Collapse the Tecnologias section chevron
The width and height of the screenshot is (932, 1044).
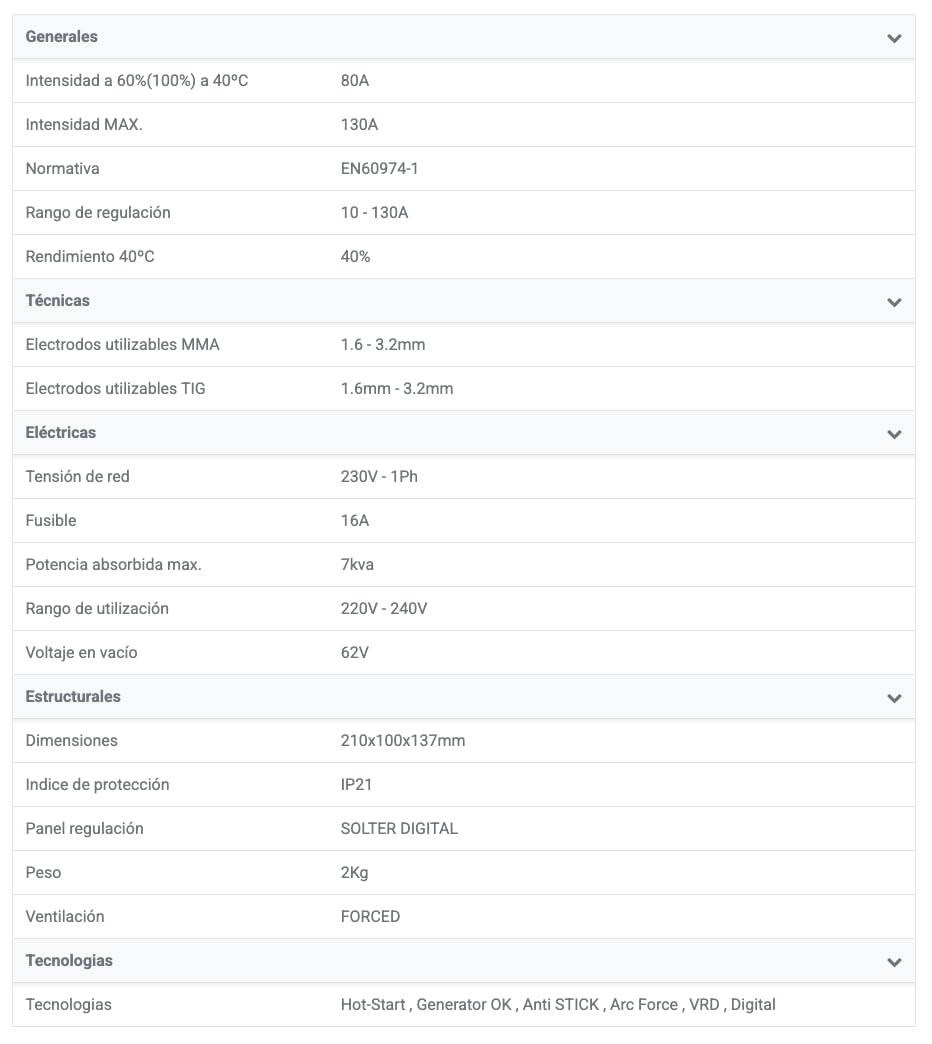click(894, 962)
